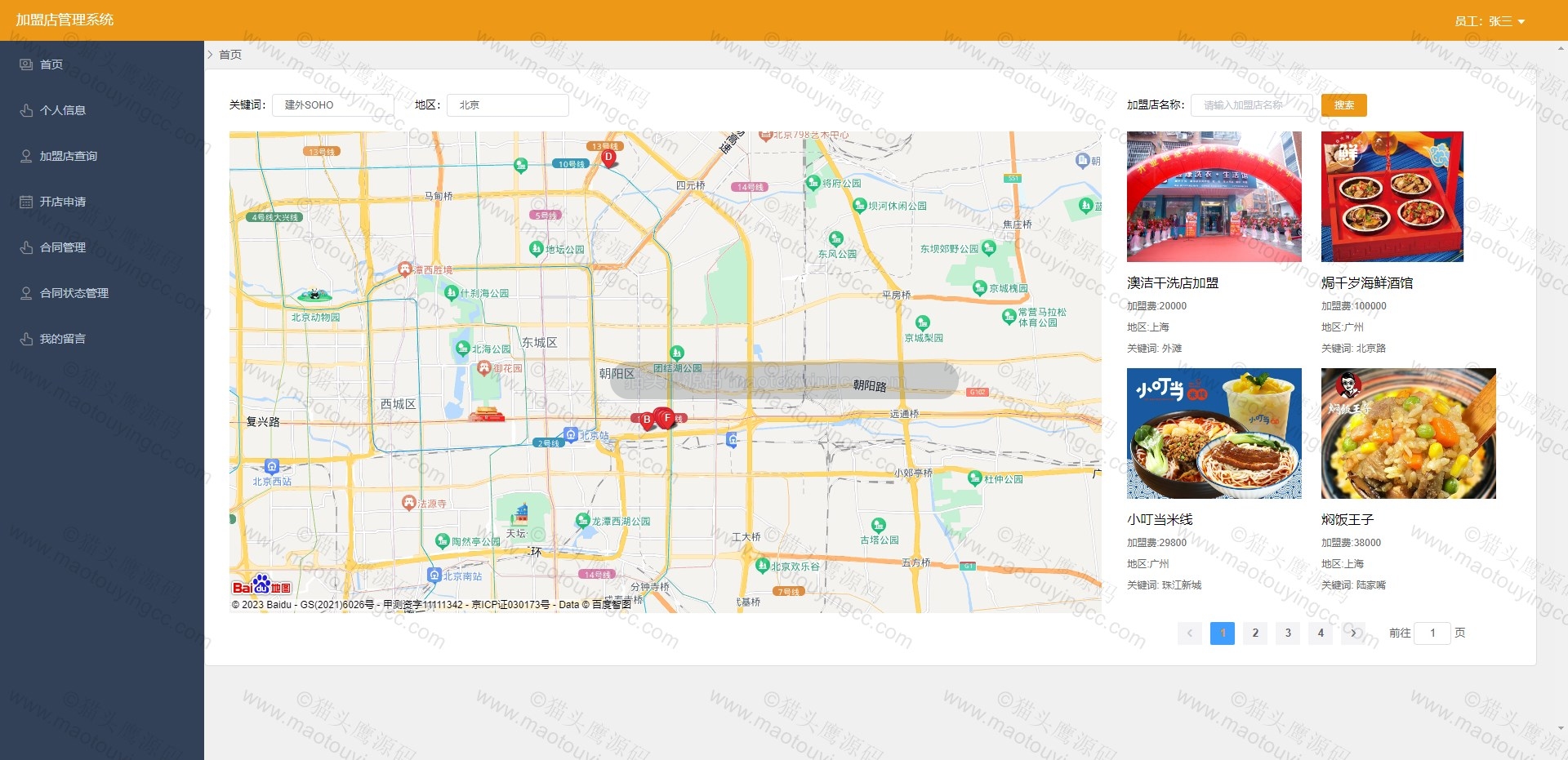Click the 加盟费:100000 text

point(1354,306)
